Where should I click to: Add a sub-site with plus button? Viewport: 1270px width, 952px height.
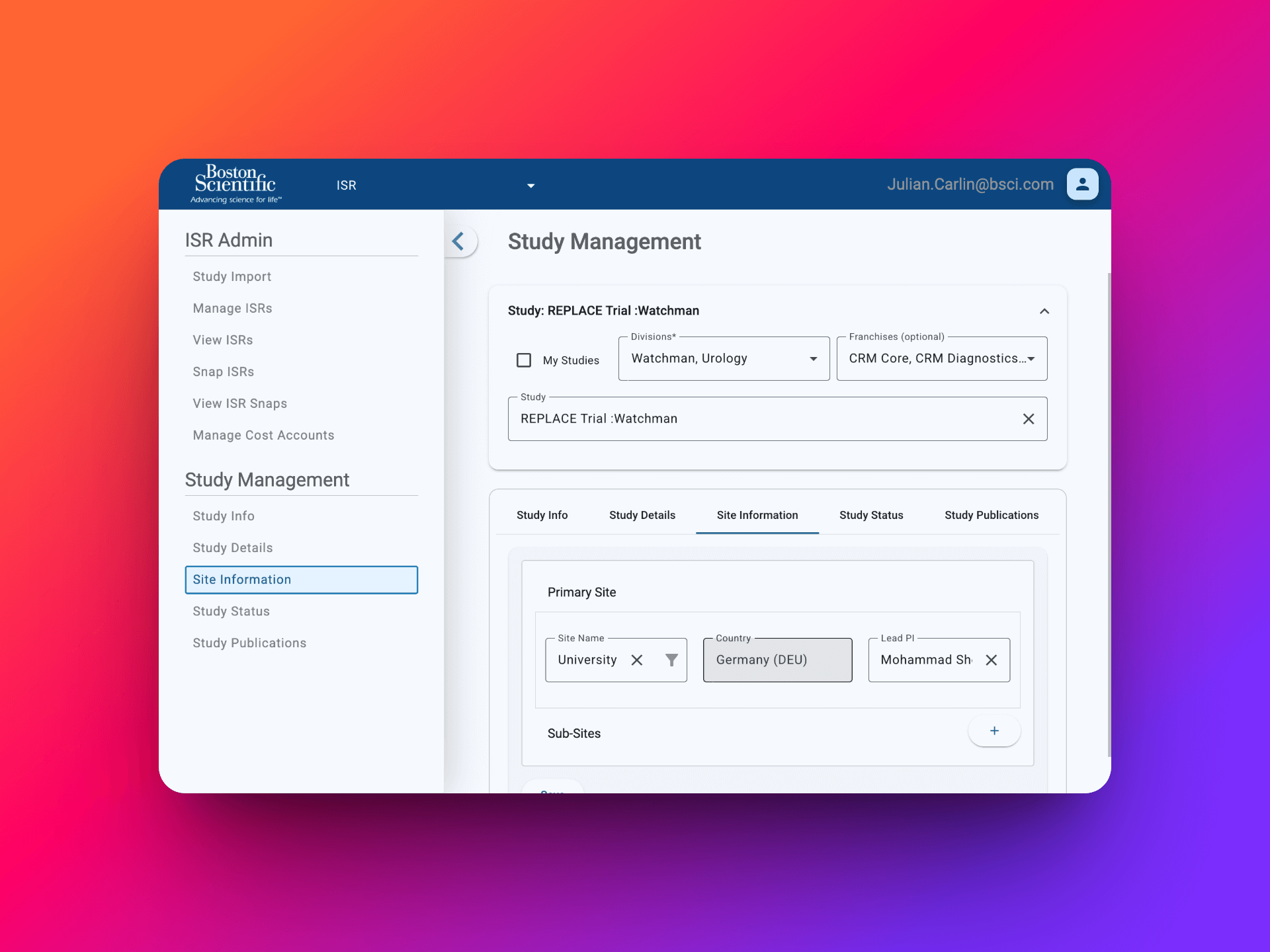pyautogui.click(x=994, y=731)
